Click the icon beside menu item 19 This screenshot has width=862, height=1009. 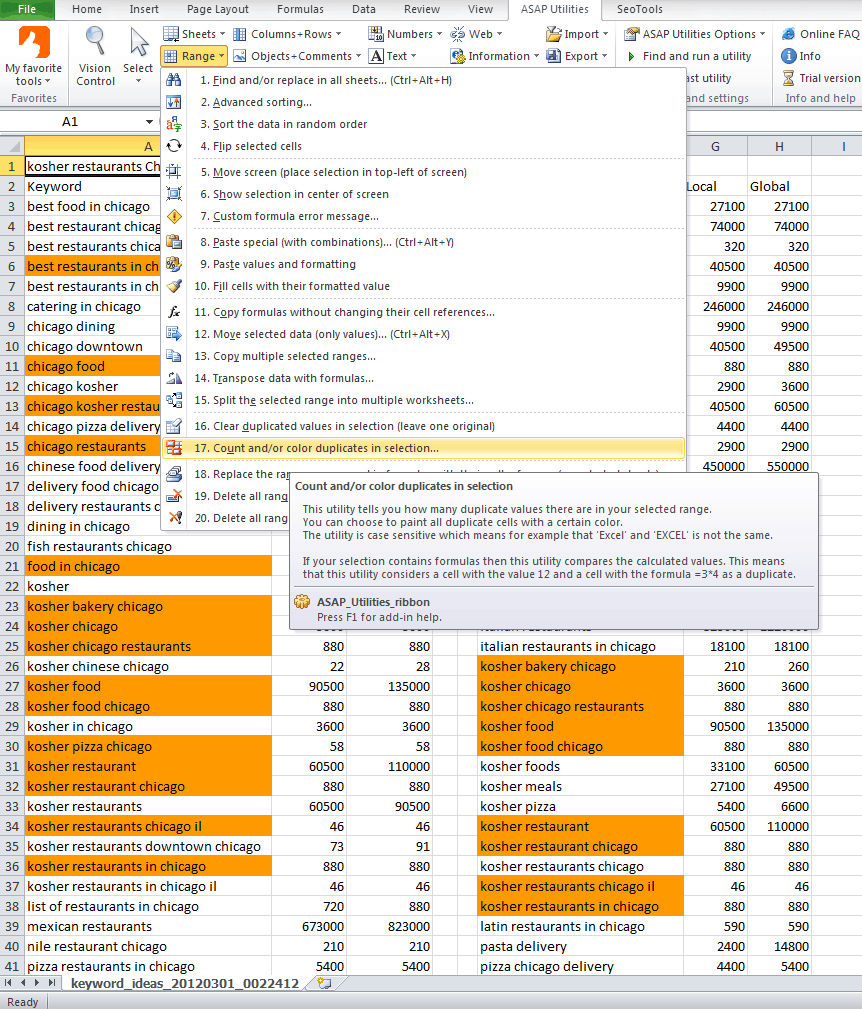[x=174, y=496]
